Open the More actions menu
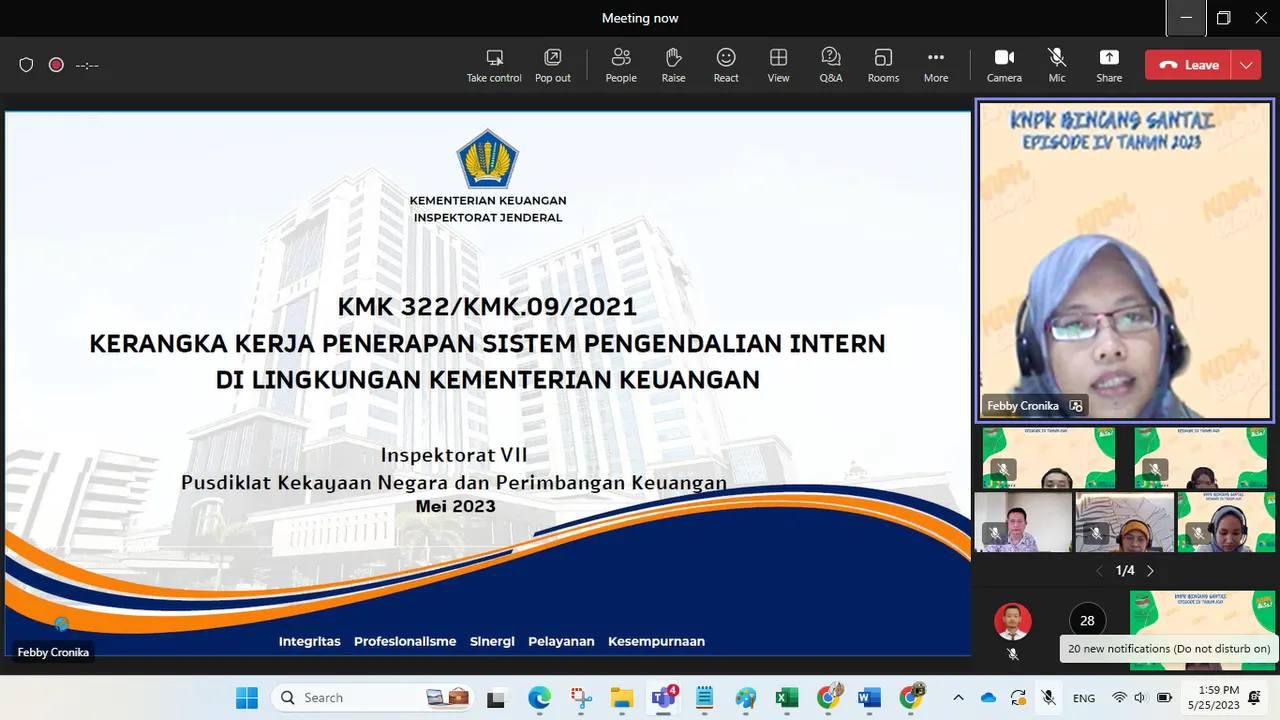This screenshot has width=1280, height=720. pyautogui.click(x=936, y=65)
